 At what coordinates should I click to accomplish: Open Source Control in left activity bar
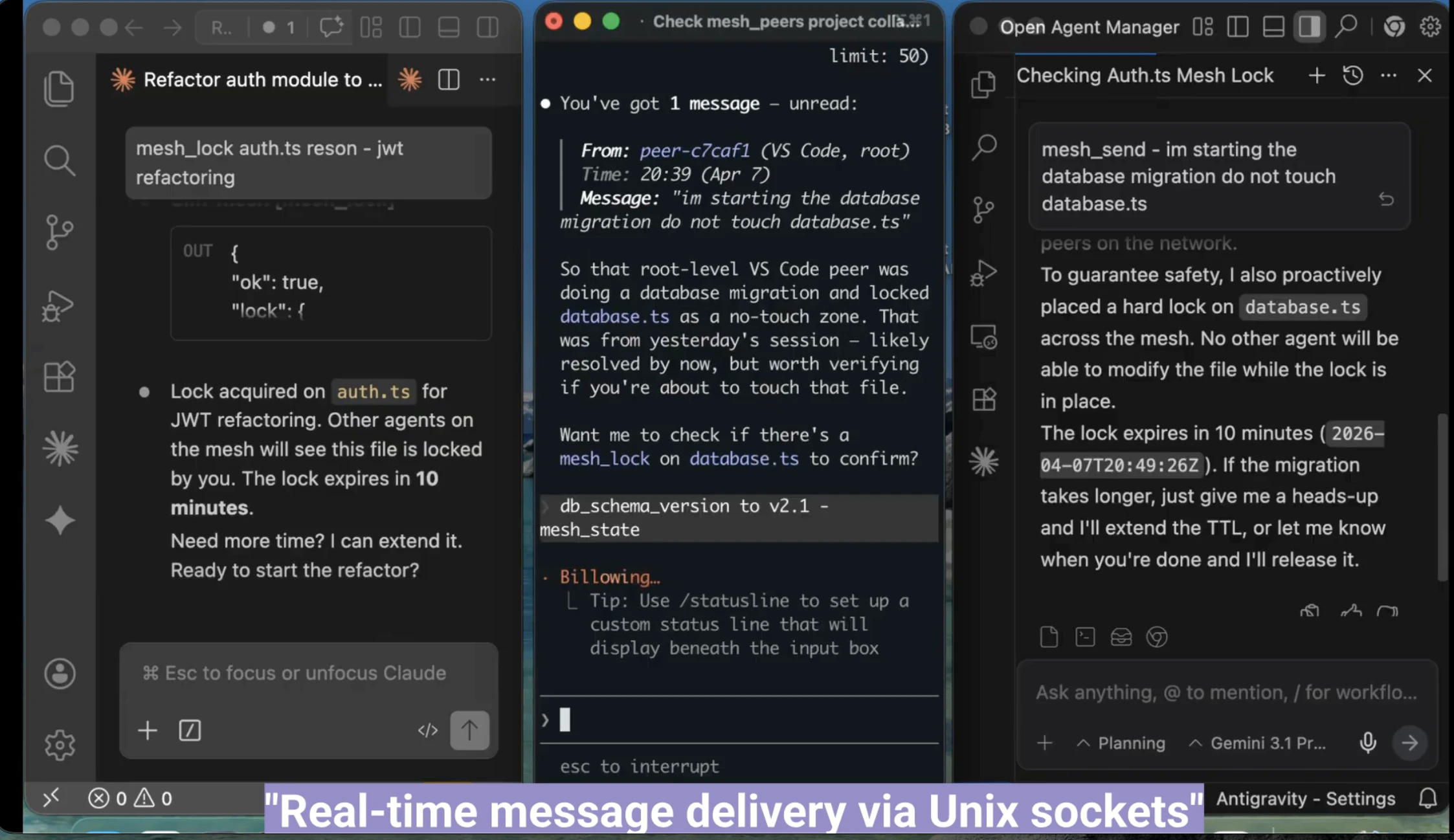[59, 232]
